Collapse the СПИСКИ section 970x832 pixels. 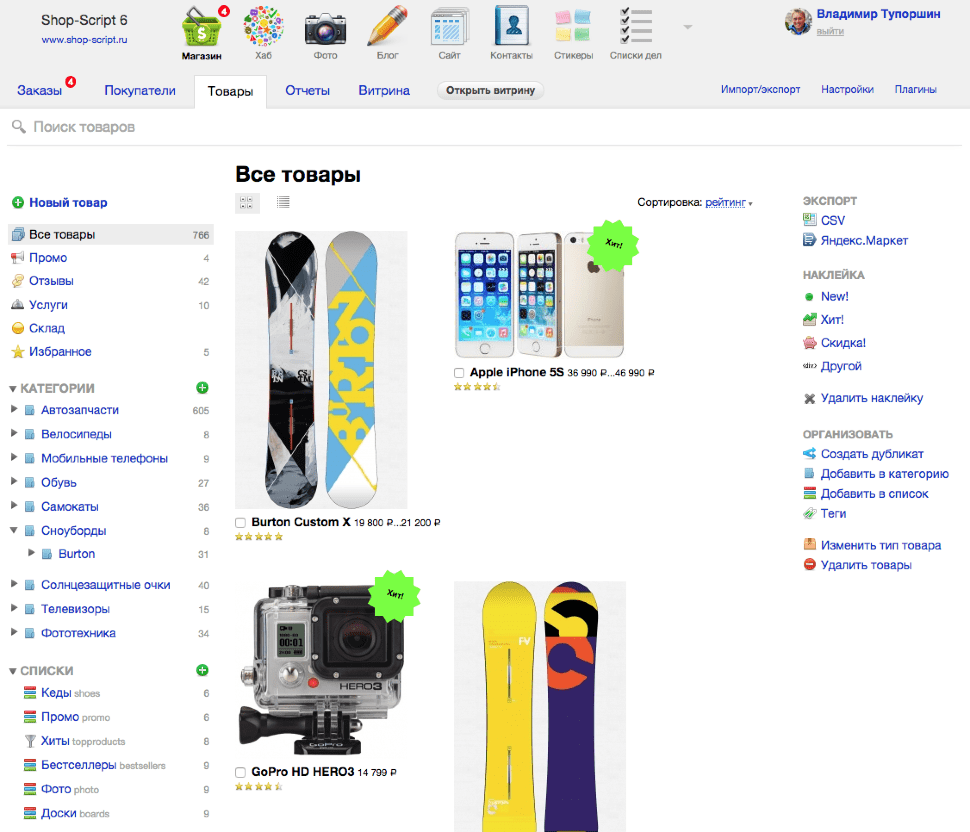click(12, 671)
